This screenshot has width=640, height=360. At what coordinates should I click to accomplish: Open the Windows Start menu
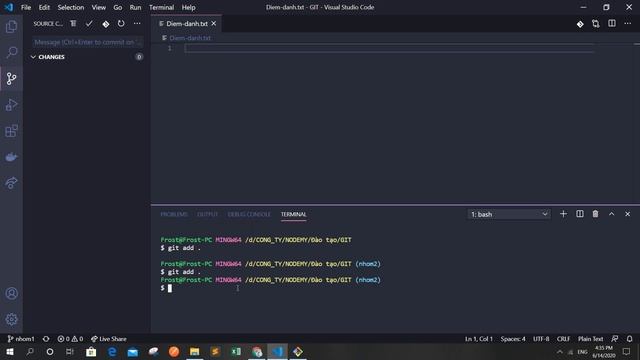pos(10,351)
